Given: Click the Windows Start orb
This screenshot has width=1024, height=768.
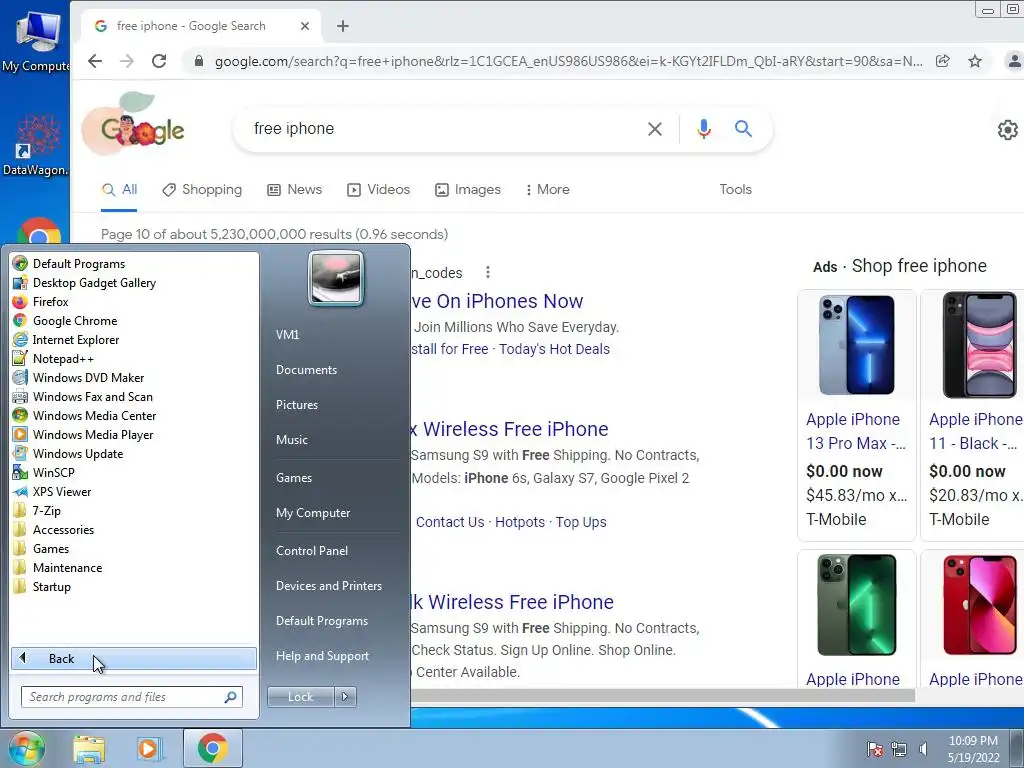Looking at the screenshot, I should (x=25, y=748).
